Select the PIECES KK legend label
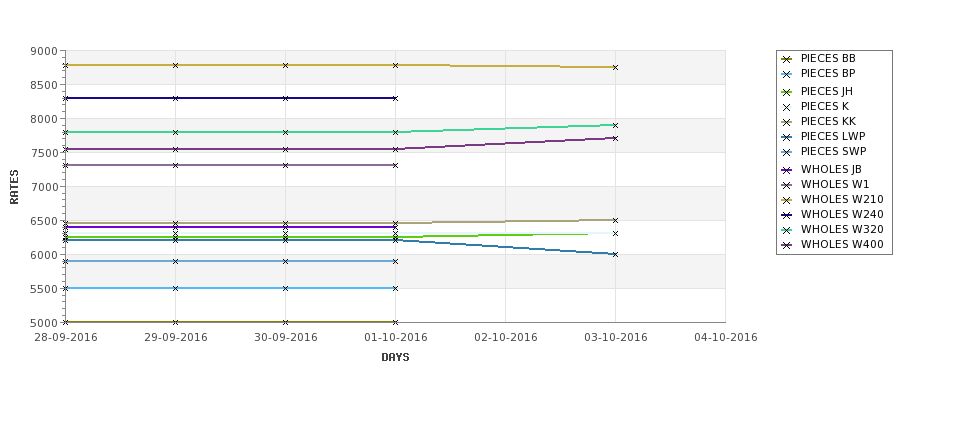This screenshot has width=975, height=429. pos(828,121)
